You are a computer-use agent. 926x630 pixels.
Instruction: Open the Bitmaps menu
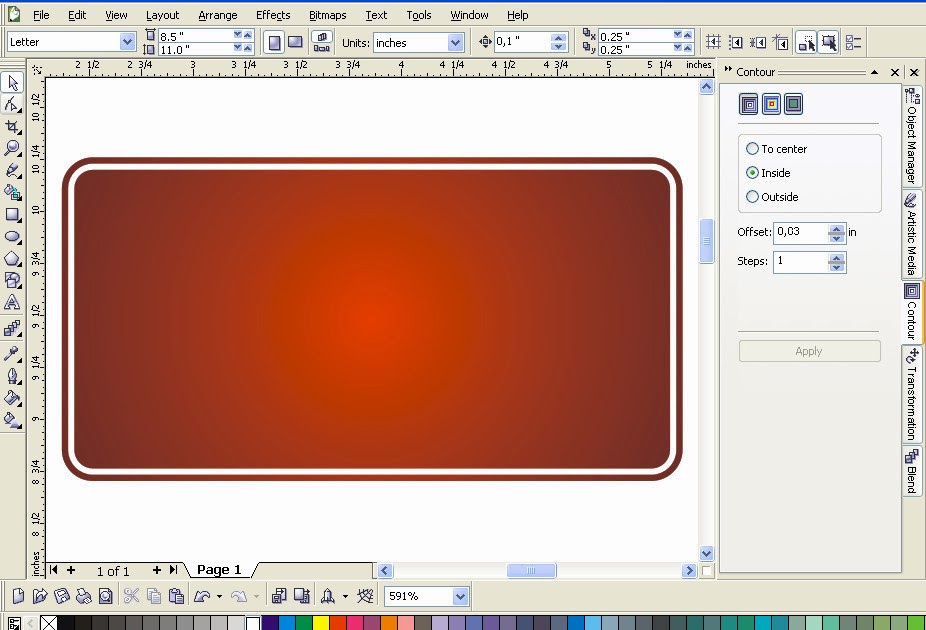[327, 14]
